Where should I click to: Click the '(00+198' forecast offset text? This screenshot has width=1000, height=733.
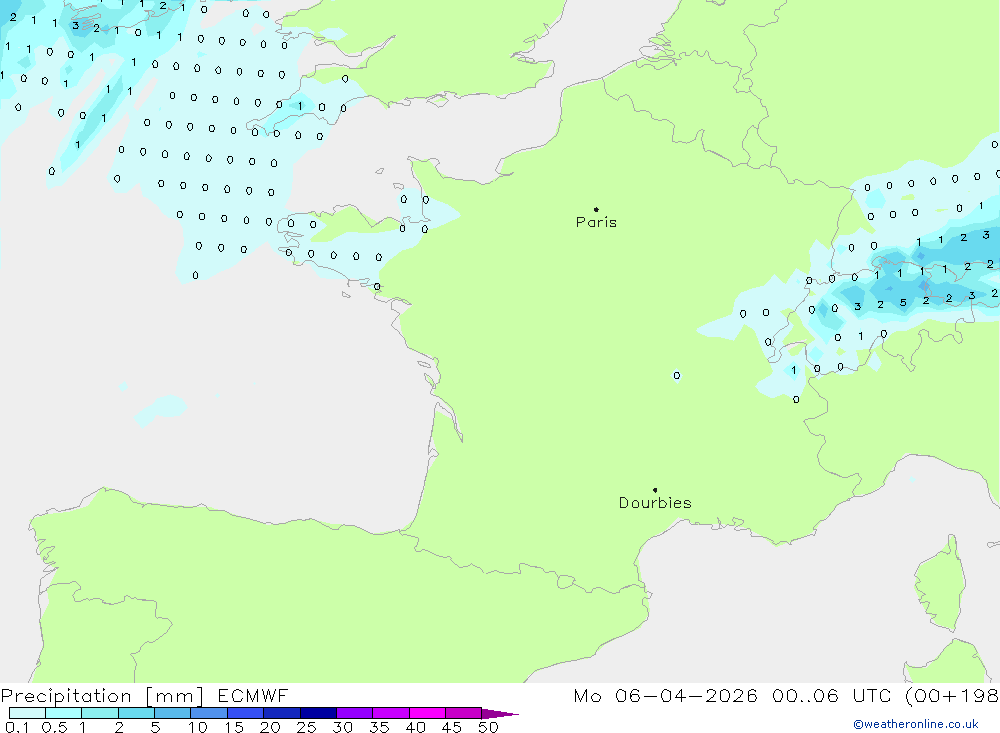(952, 695)
